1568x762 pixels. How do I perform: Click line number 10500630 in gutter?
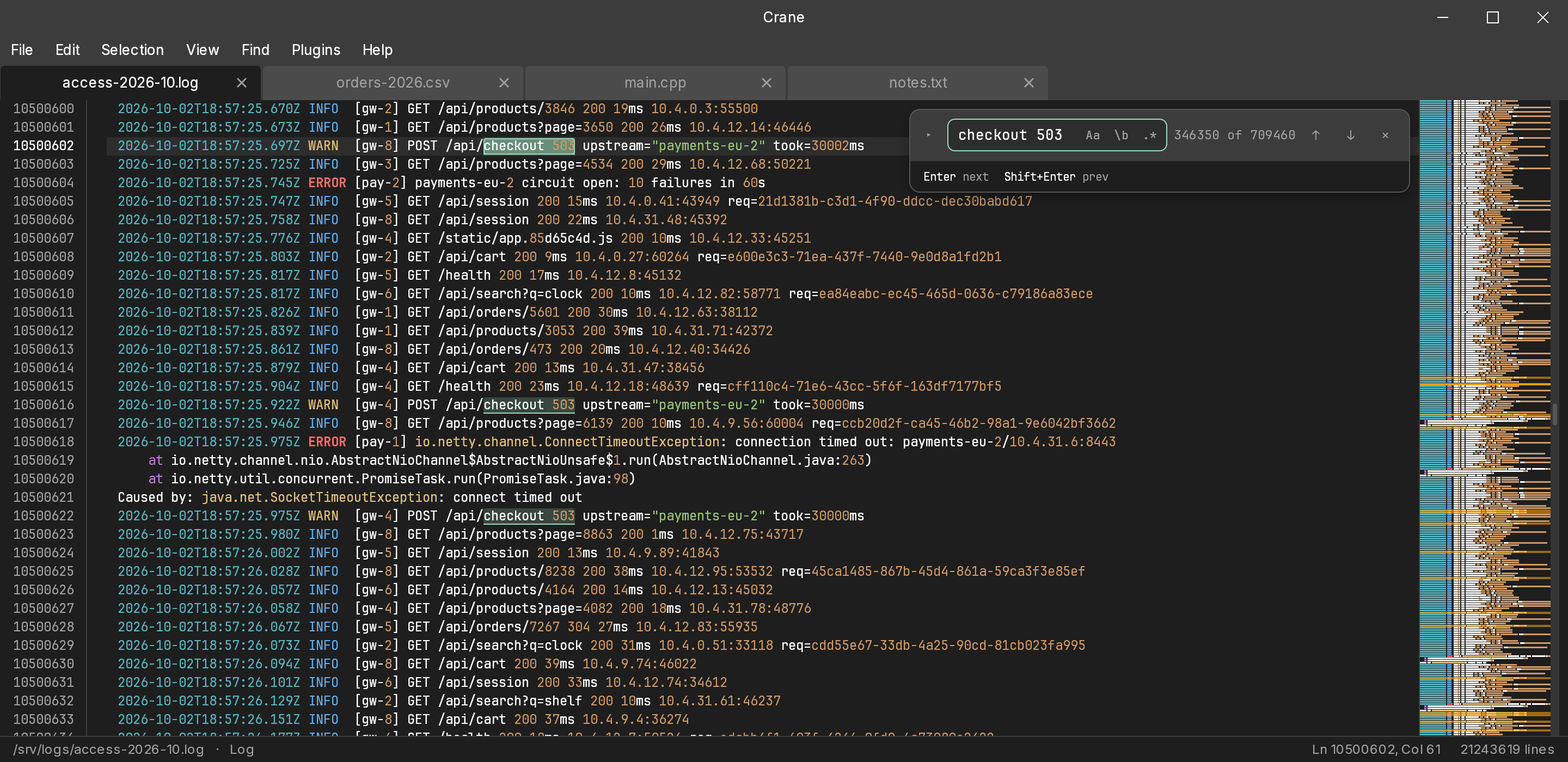coord(44,664)
